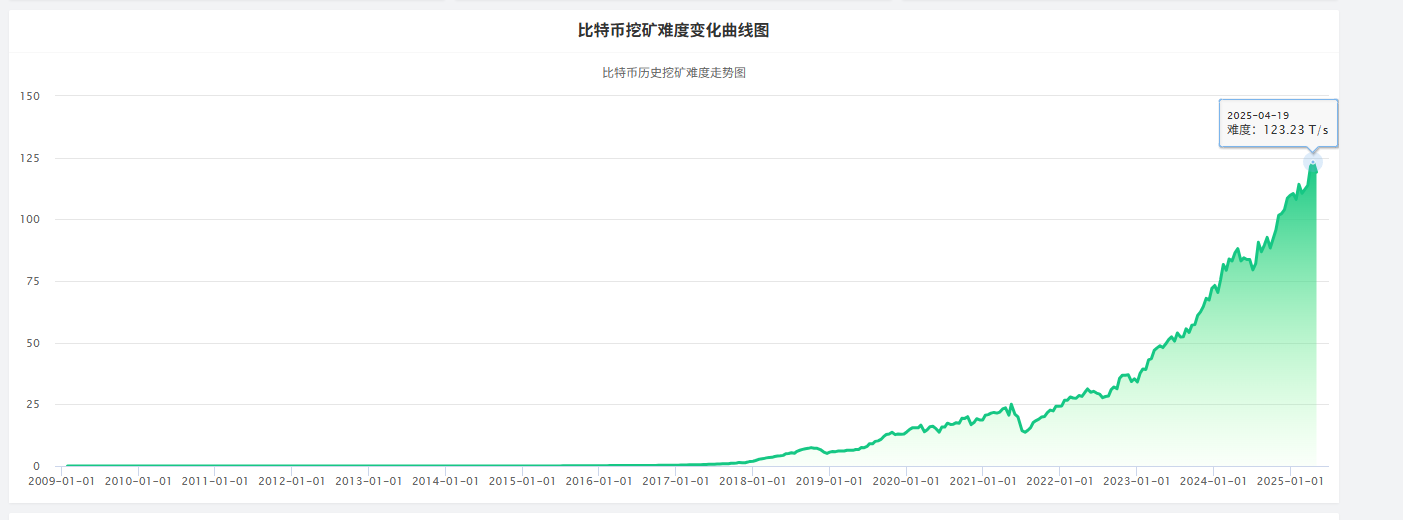Click the tooltip showing 难度: 123.23 T/s

(1278, 123)
